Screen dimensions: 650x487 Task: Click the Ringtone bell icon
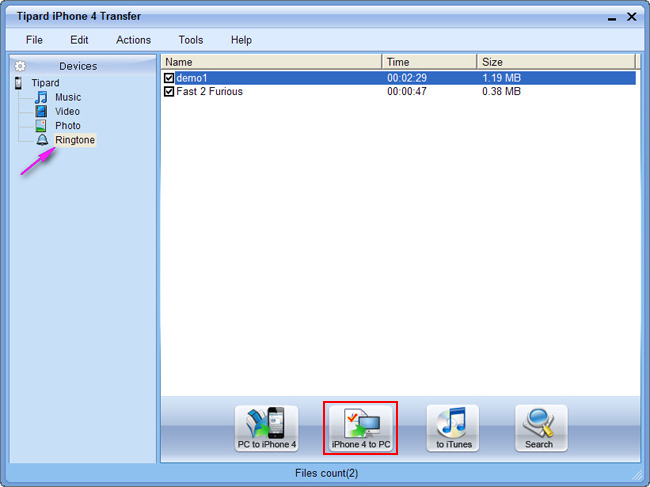point(42,140)
